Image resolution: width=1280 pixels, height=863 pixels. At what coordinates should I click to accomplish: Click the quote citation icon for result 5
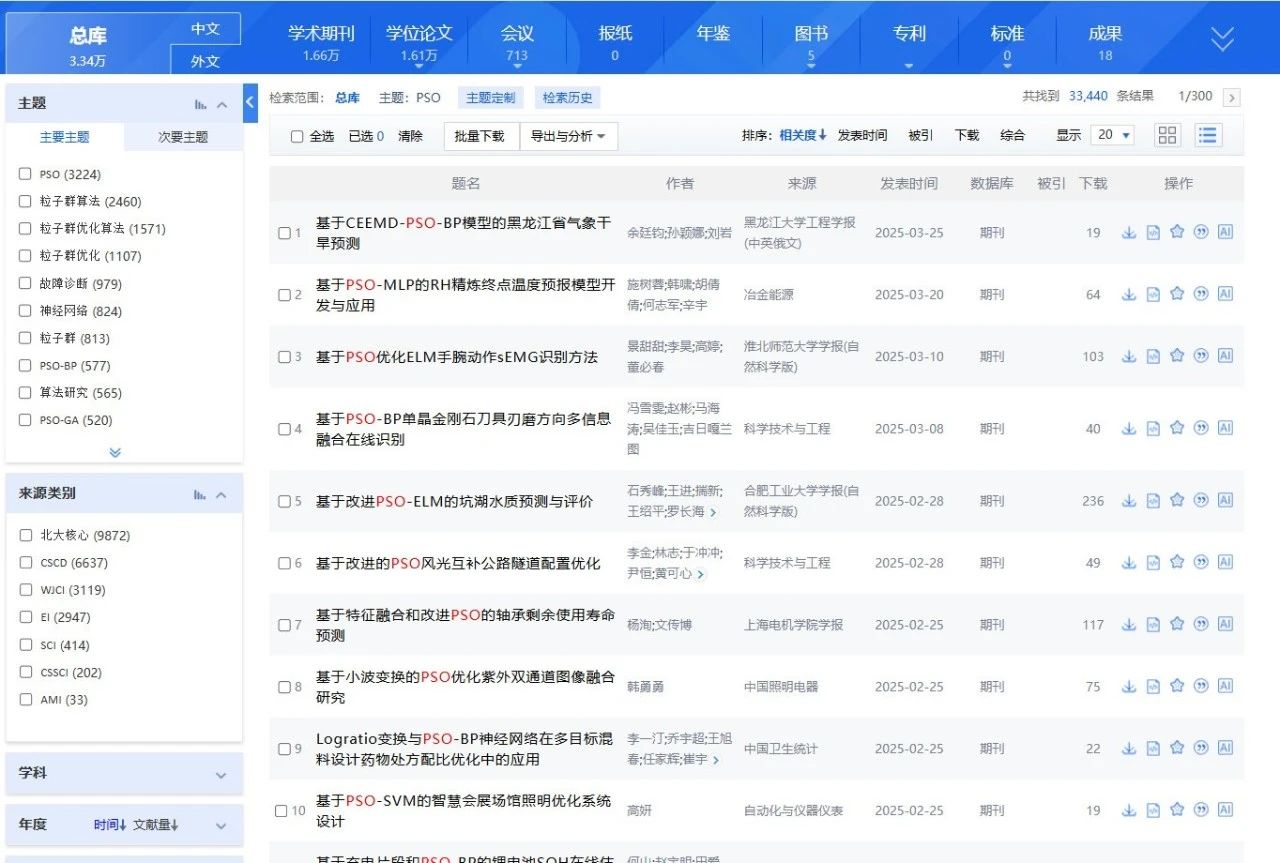pyautogui.click(x=1201, y=500)
